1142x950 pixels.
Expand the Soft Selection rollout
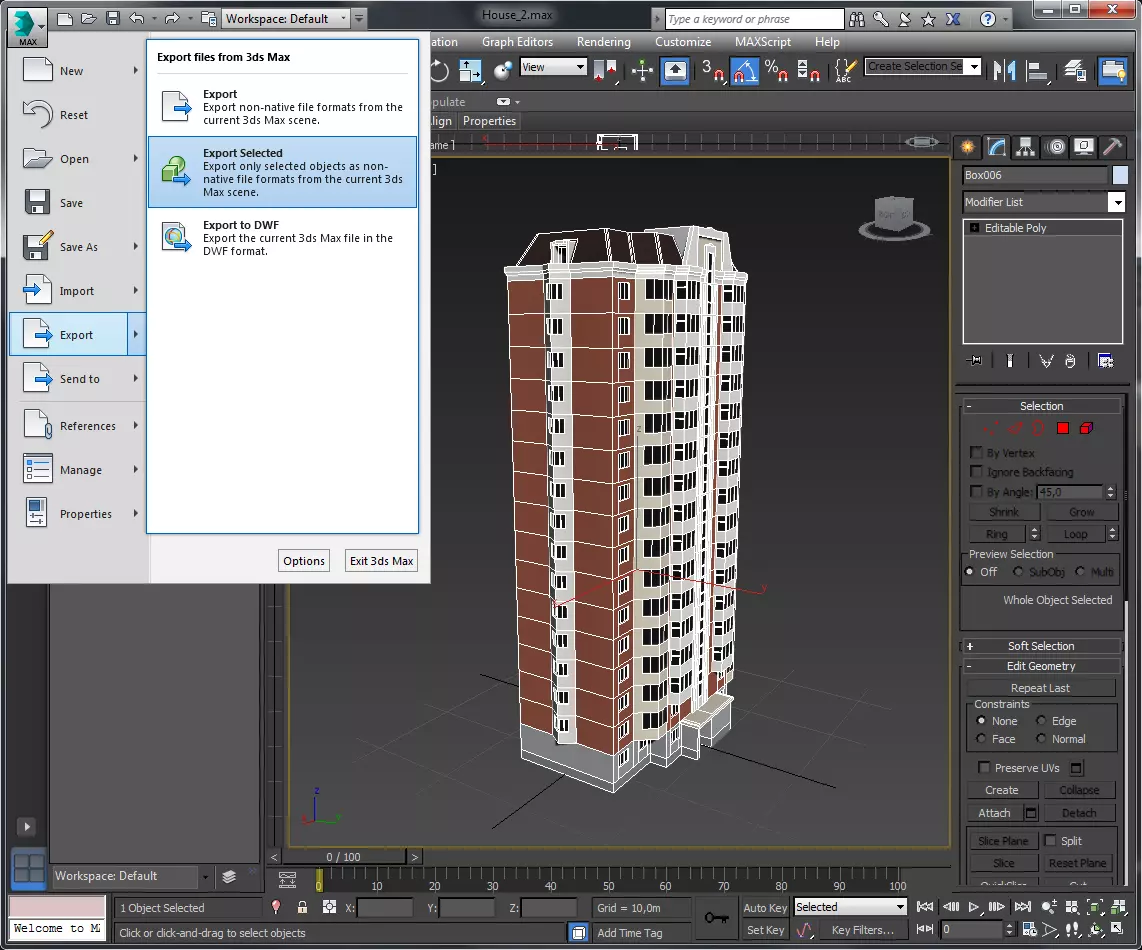[x=1040, y=646]
